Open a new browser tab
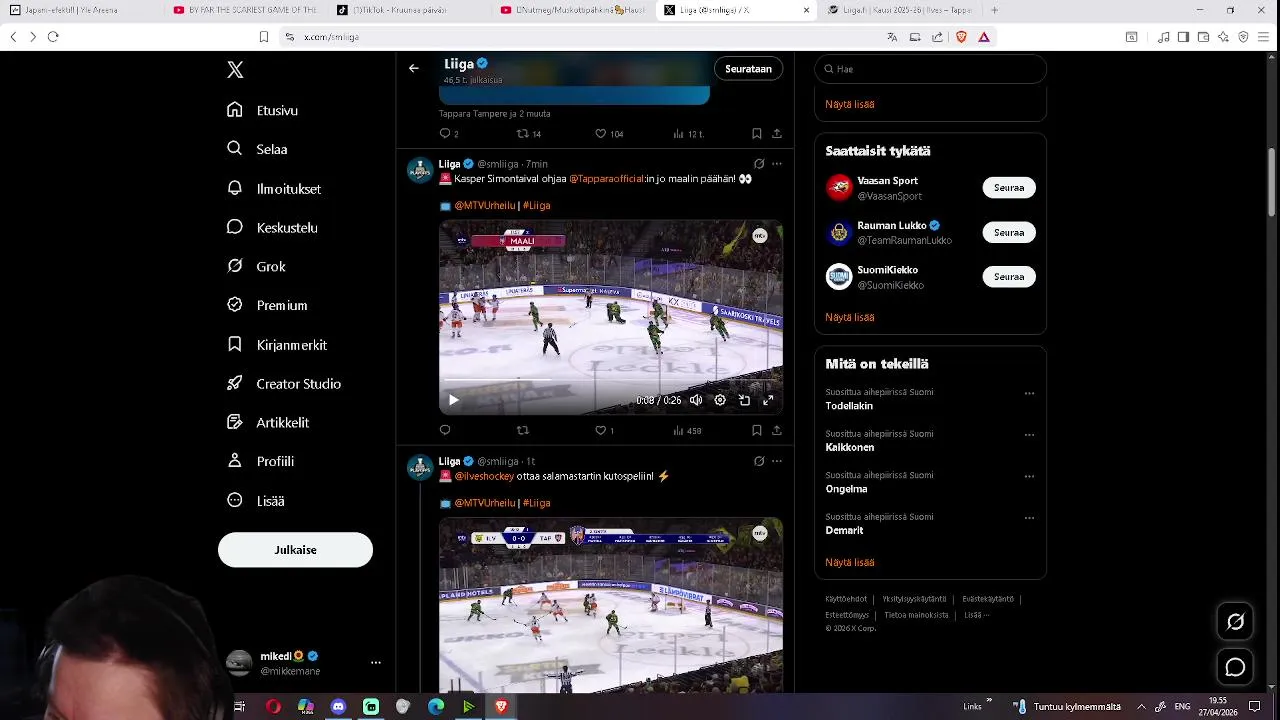Screen dimensions: 1280x720 [994, 10]
